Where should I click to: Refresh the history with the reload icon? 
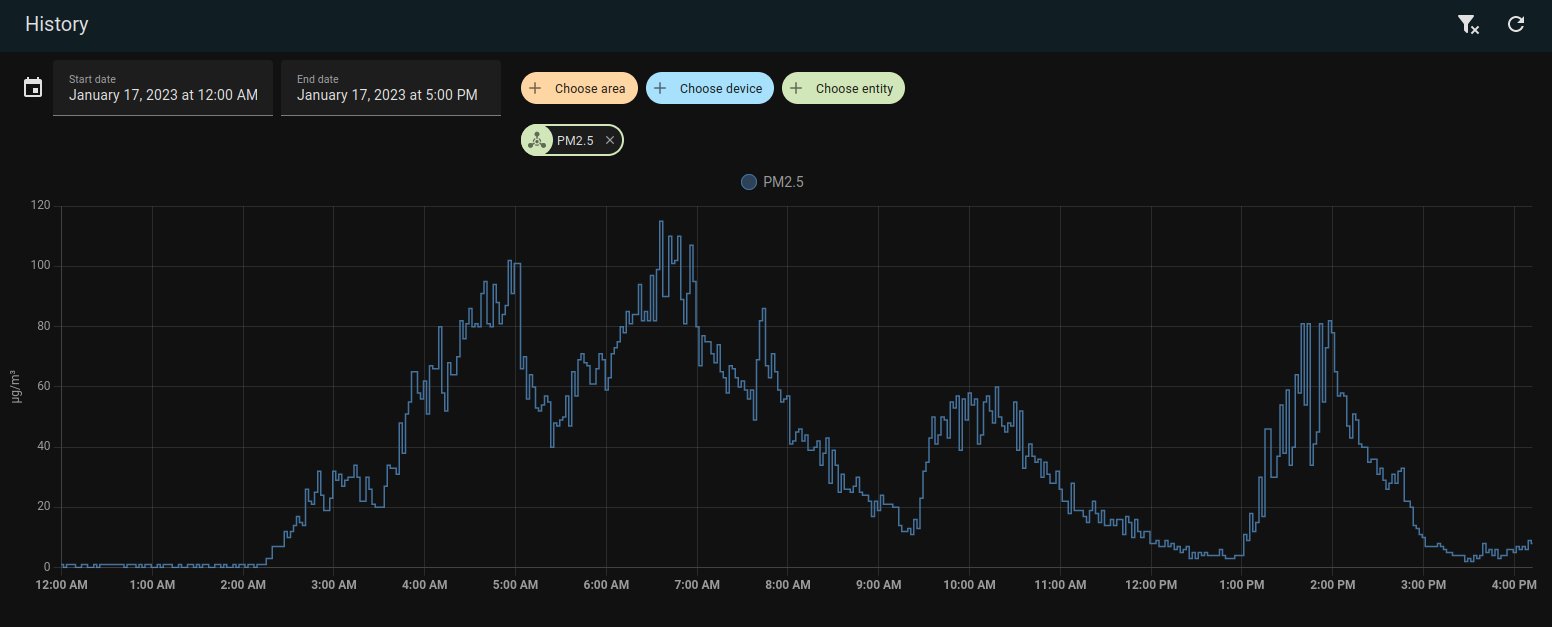coord(1516,24)
